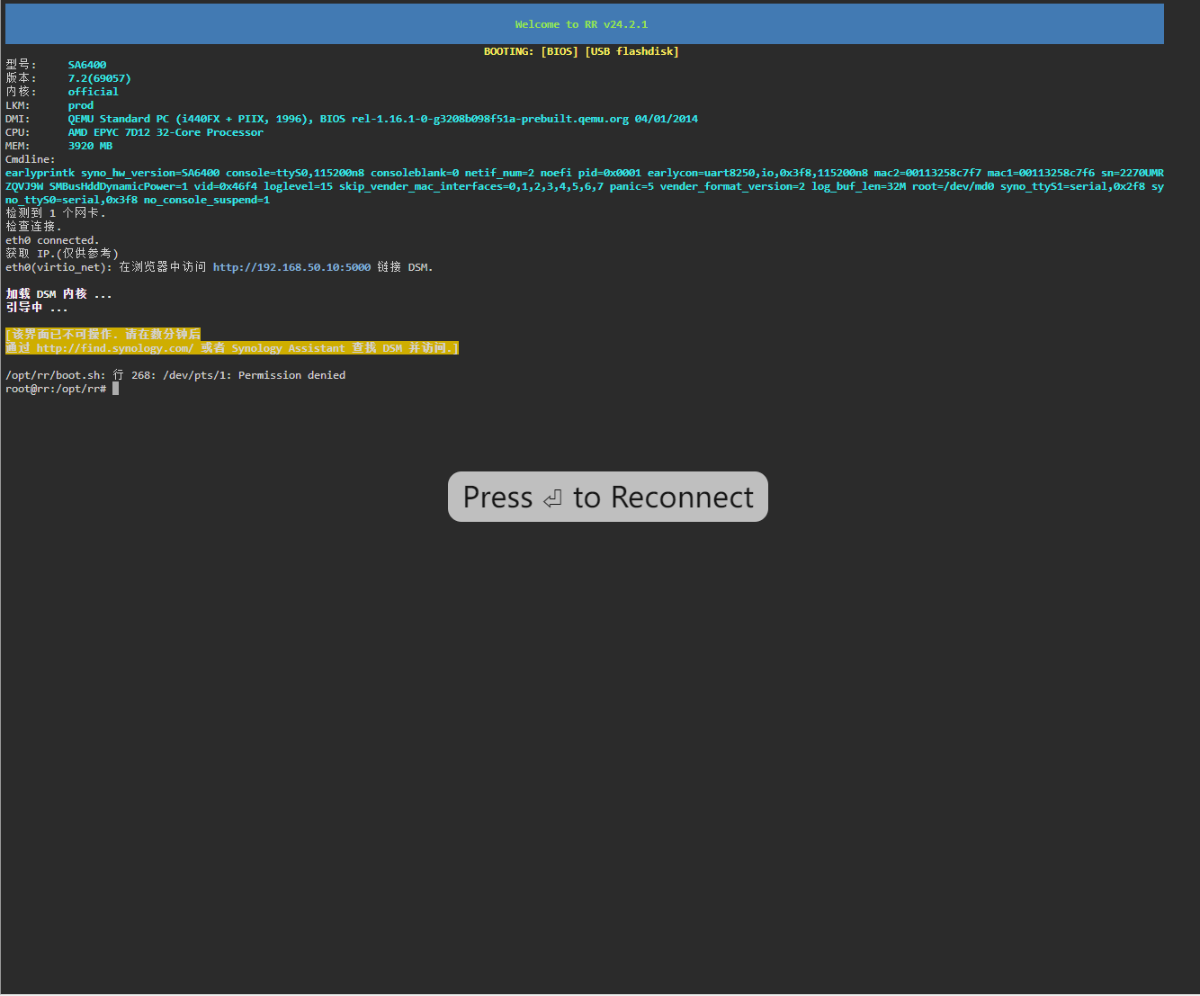Click the AMD EPYC 7D12 32-Core Processor text
Image resolution: width=1200 pixels, height=996 pixels.
pyautogui.click(x=165, y=132)
